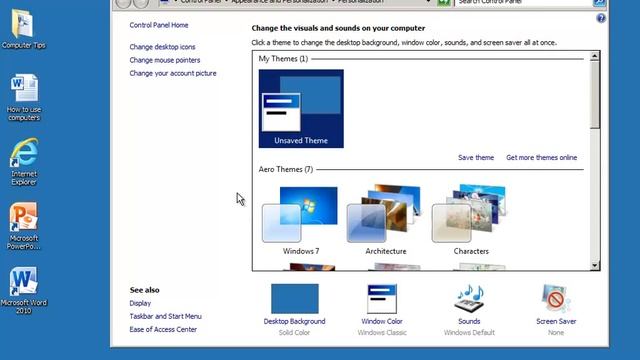Image resolution: width=640 pixels, height=360 pixels.
Task: Open the How to use computers document icon
Action: (24, 97)
